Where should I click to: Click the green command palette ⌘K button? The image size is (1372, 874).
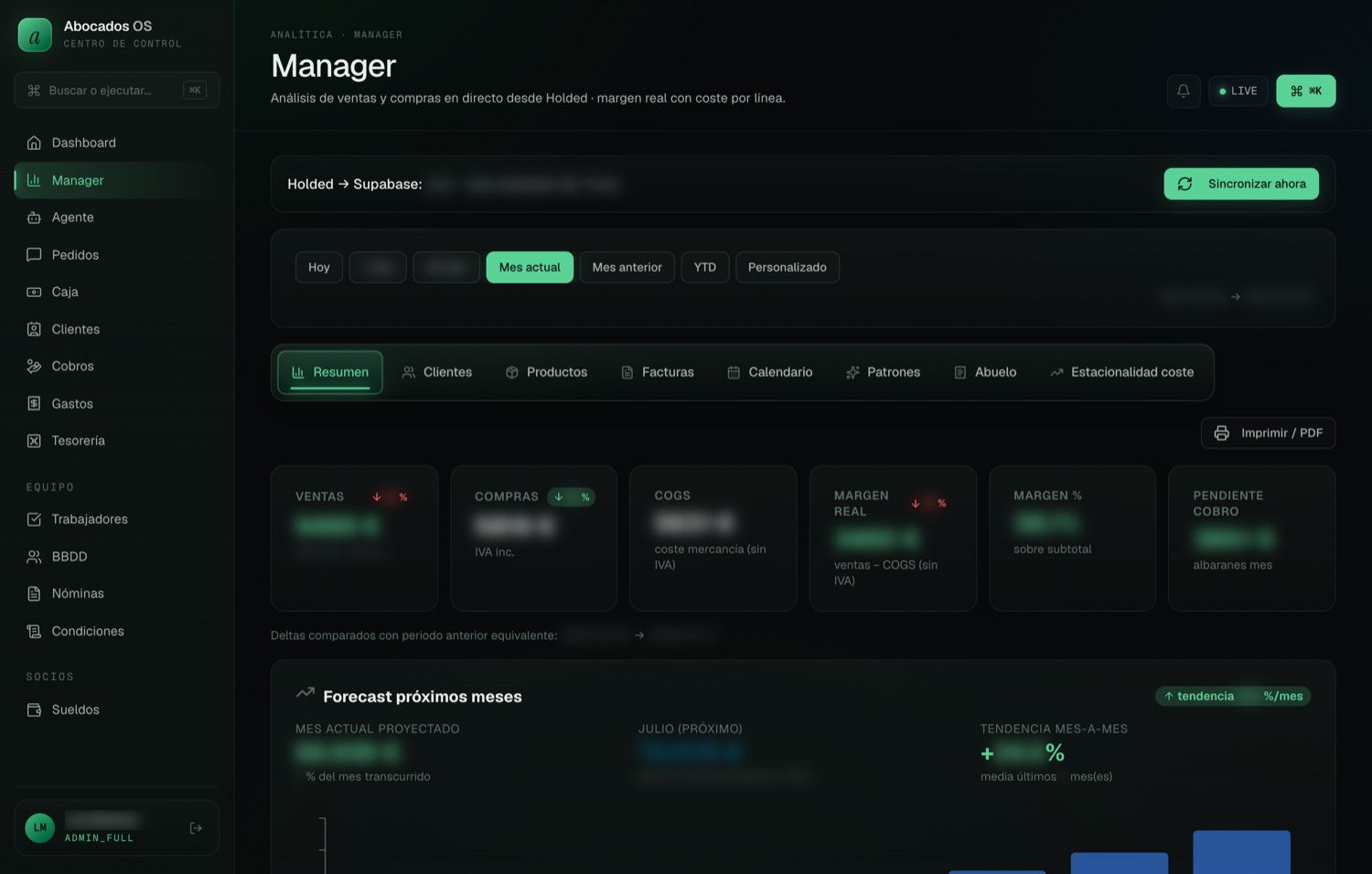(x=1306, y=91)
